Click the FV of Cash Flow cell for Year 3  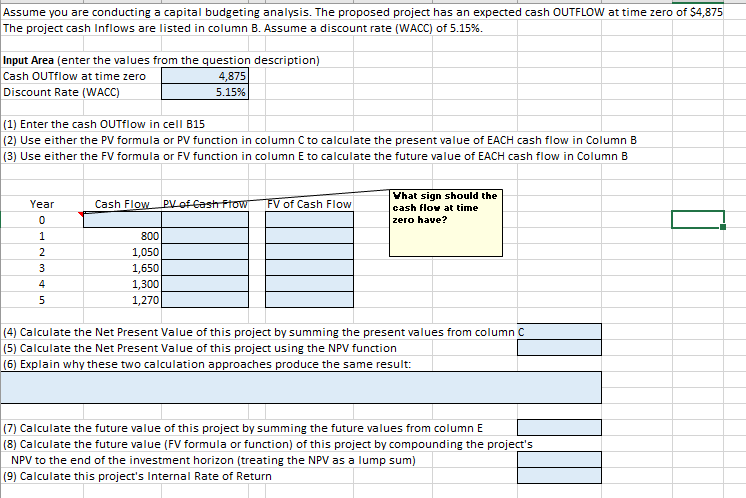309,268
